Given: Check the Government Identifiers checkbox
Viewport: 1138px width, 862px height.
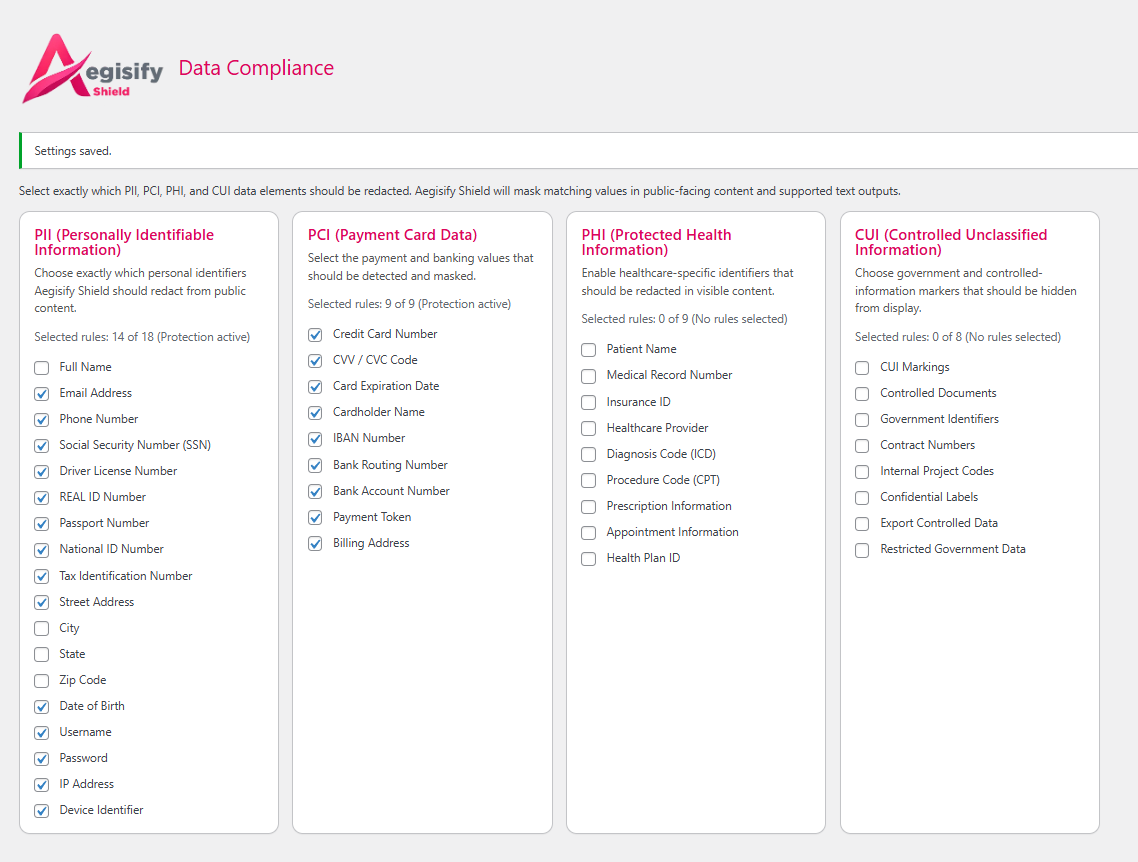Looking at the screenshot, I should click(x=862, y=420).
